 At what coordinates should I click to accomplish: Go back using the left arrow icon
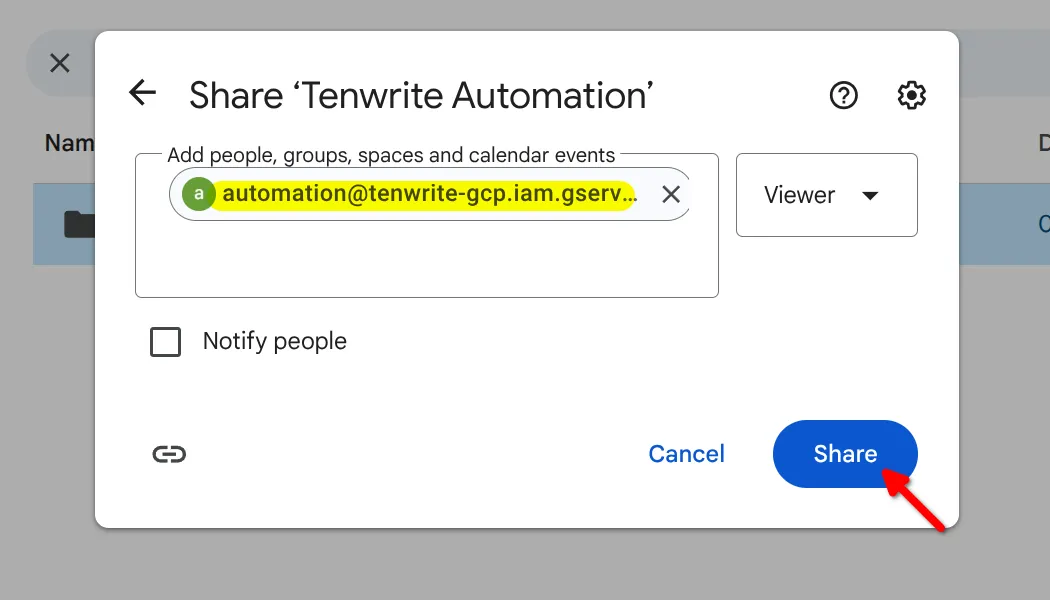pos(143,94)
